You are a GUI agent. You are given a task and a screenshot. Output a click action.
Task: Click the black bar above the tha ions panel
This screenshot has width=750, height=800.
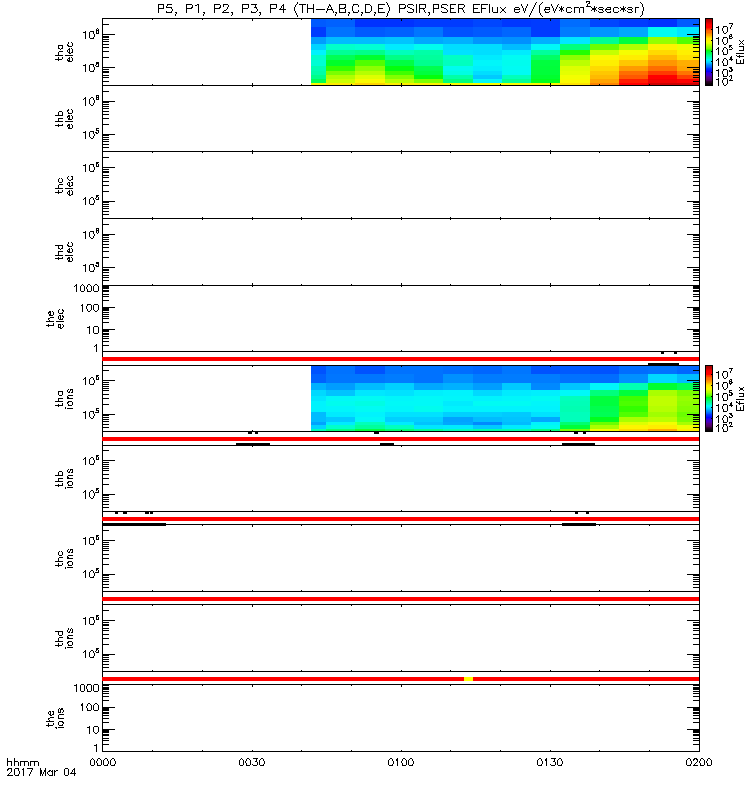click(x=663, y=364)
